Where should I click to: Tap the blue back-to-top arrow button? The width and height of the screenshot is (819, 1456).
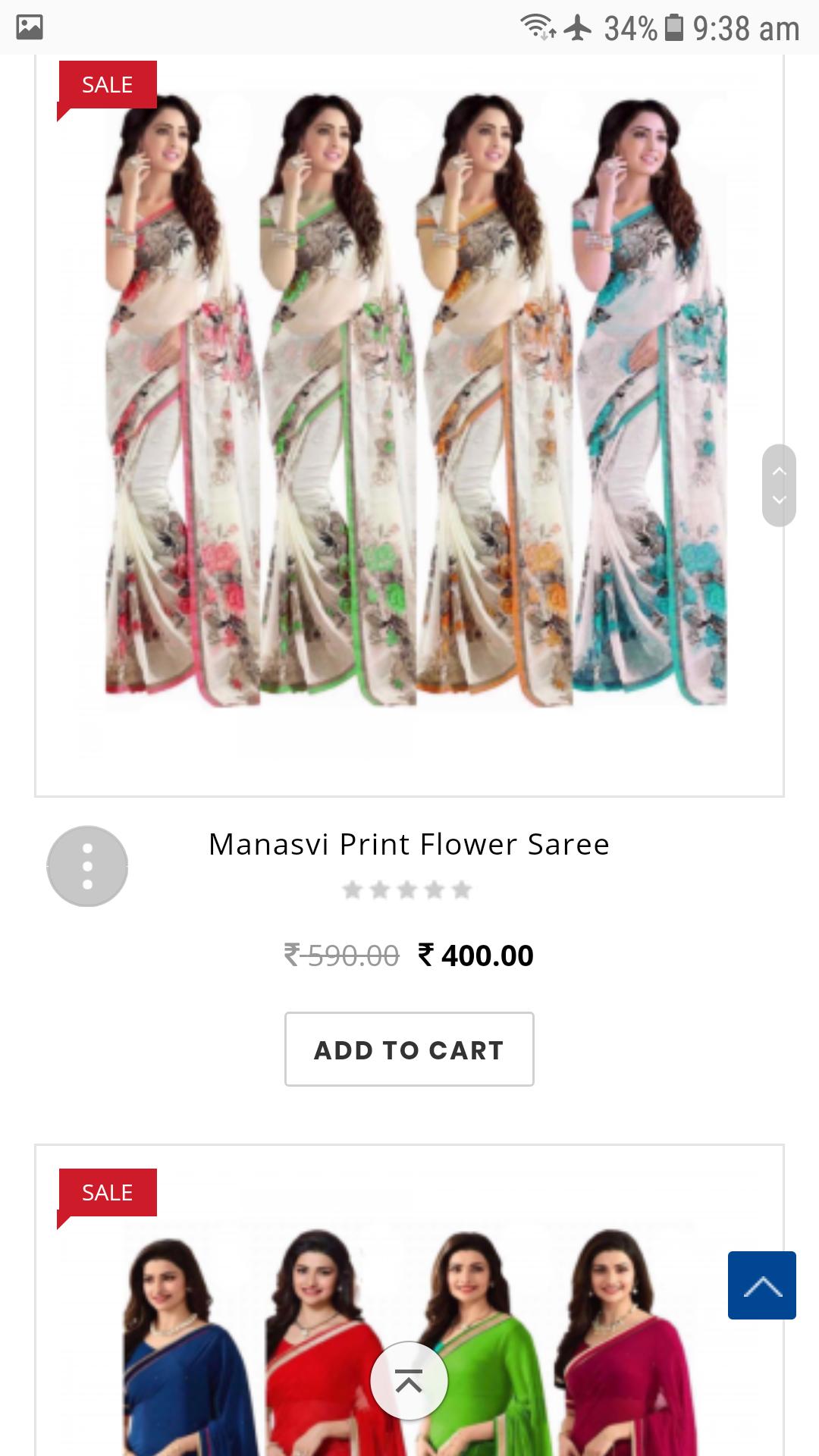[762, 1285]
